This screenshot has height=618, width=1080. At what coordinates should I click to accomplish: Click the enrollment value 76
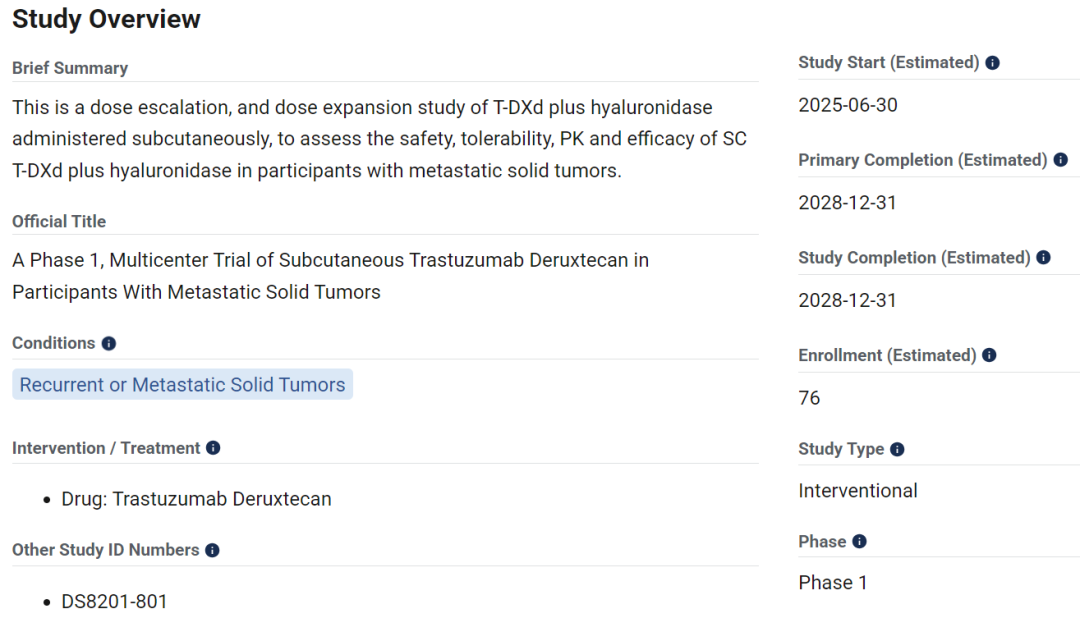[x=809, y=398]
